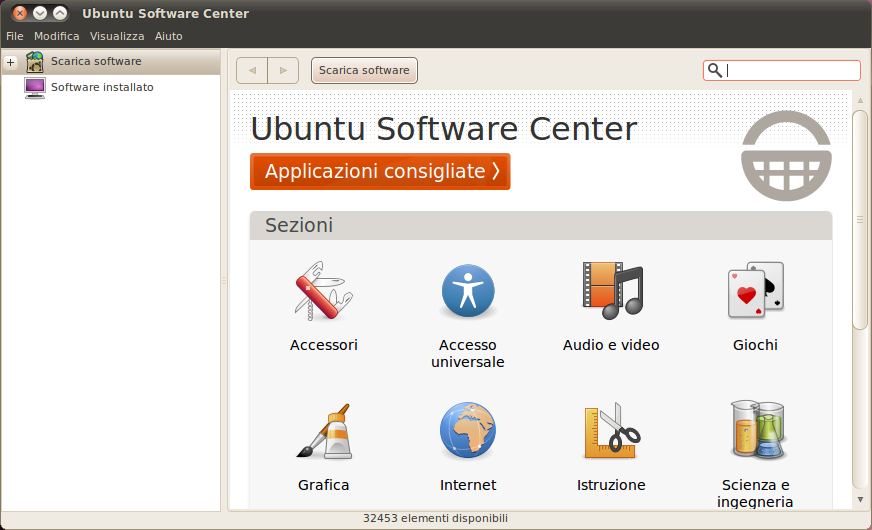Open the Audio e video category icon
The width and height of the screenshot is (872, 530).
(x=612, y=291)
